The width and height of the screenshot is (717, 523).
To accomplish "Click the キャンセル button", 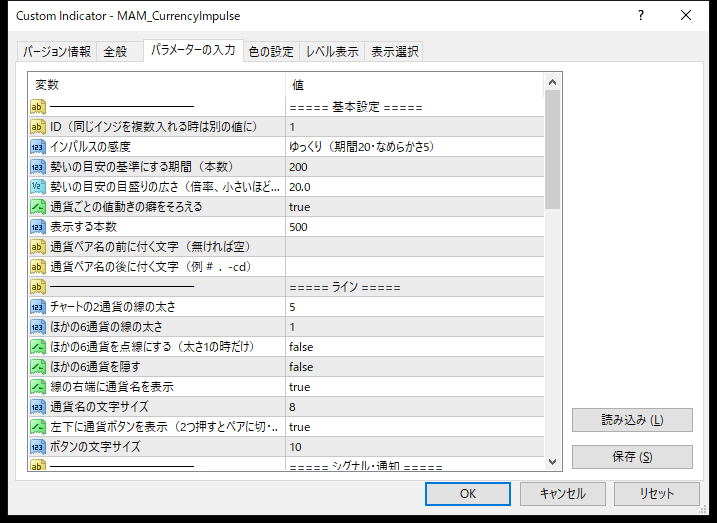I will tap(562, 494).
